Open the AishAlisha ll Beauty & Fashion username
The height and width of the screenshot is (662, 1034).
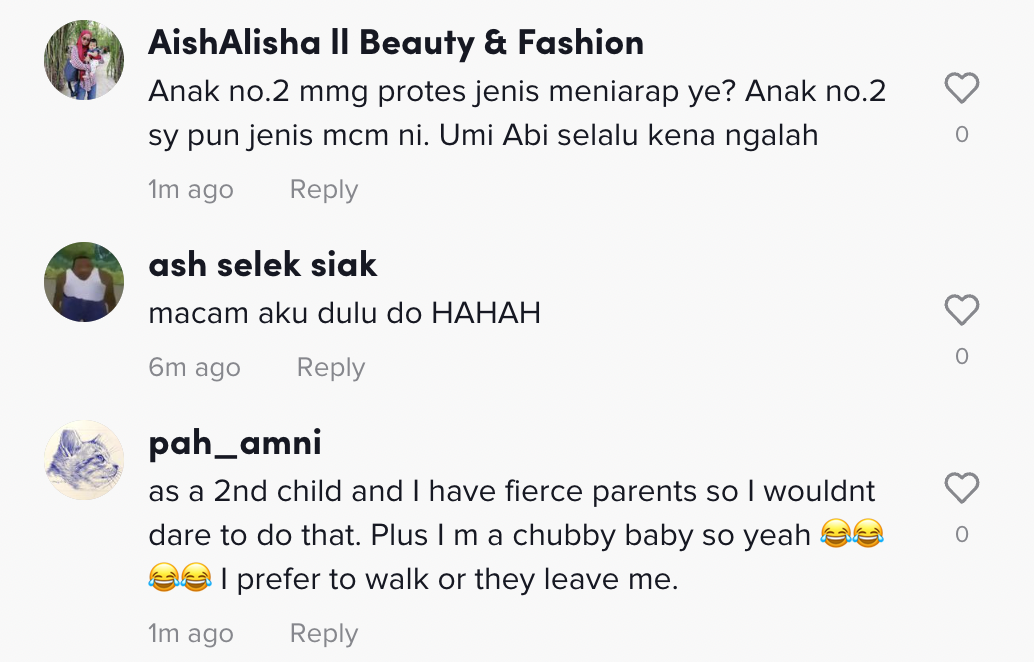(x=396, y=43)
